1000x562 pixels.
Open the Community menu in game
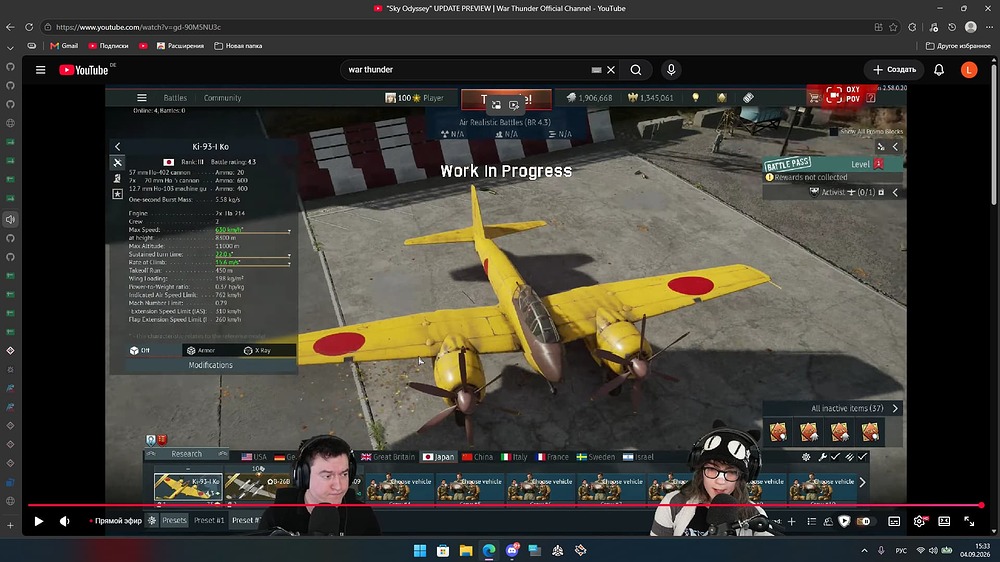[x=222, y=98]
